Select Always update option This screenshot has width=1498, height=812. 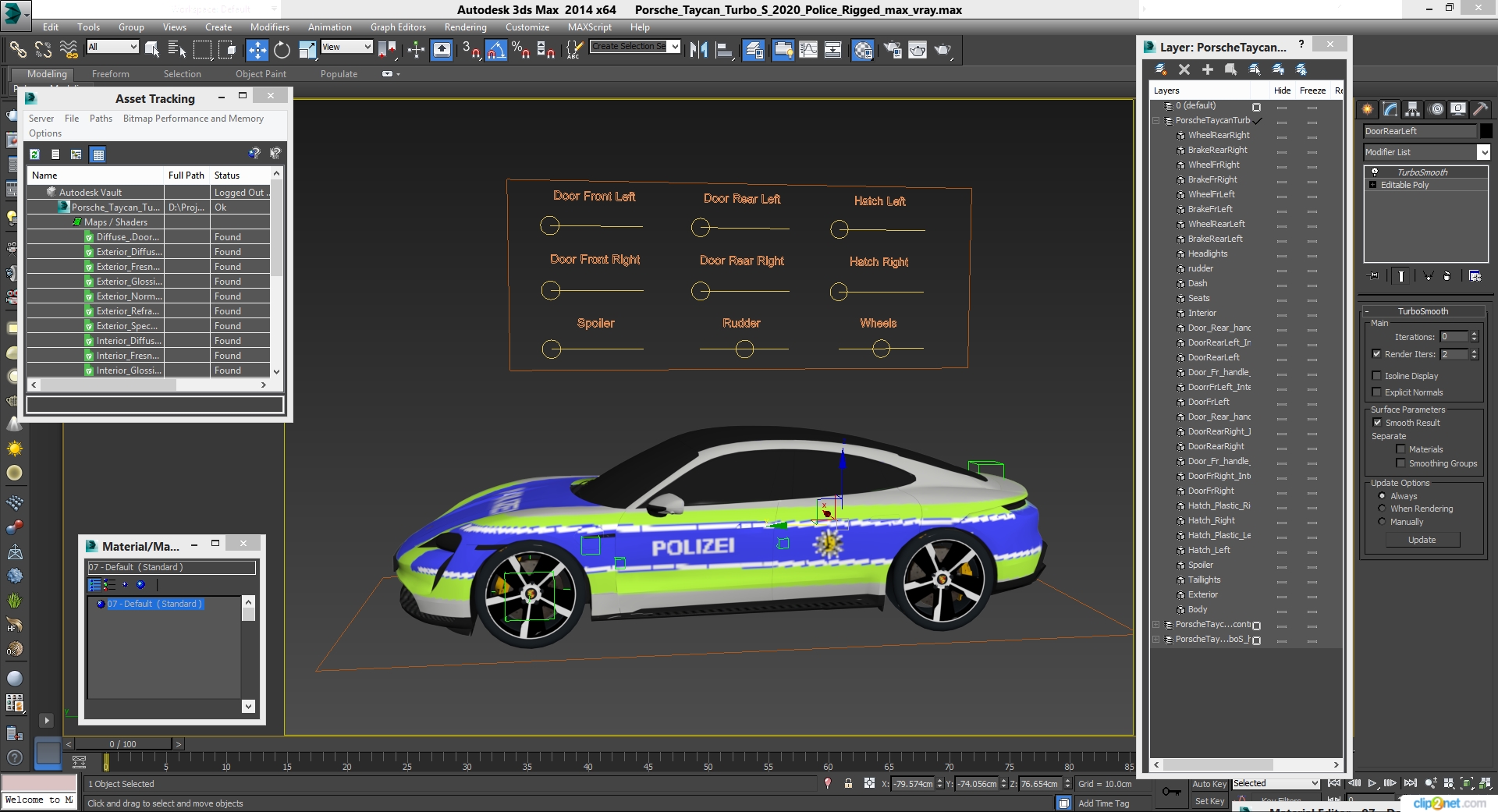click(x=1382, y=496)
